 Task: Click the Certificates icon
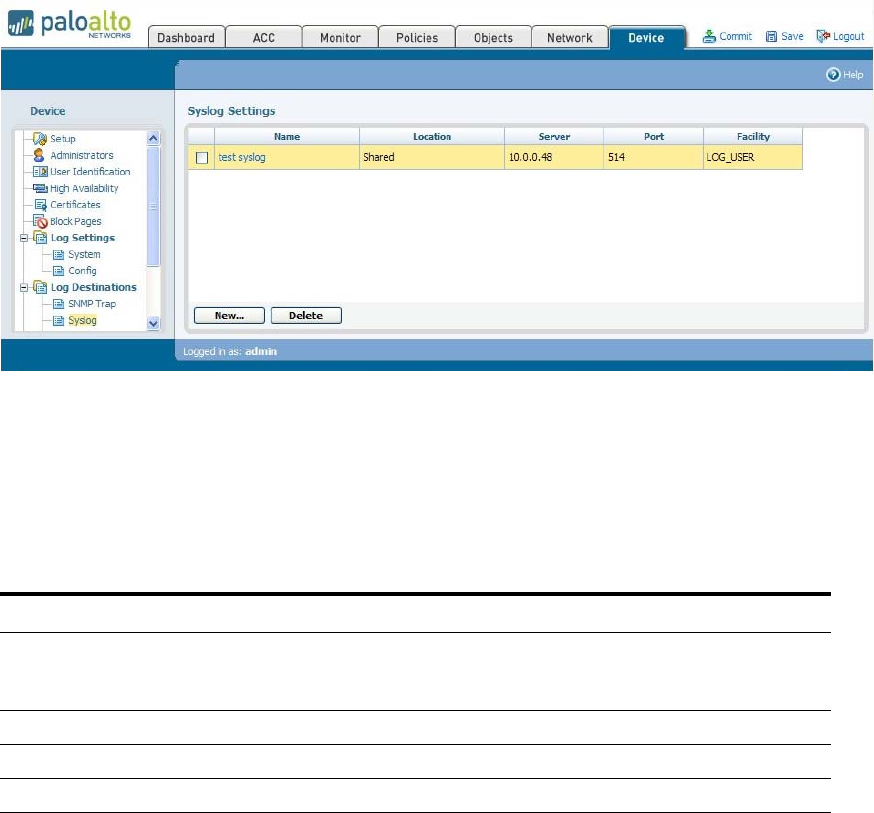40,205
